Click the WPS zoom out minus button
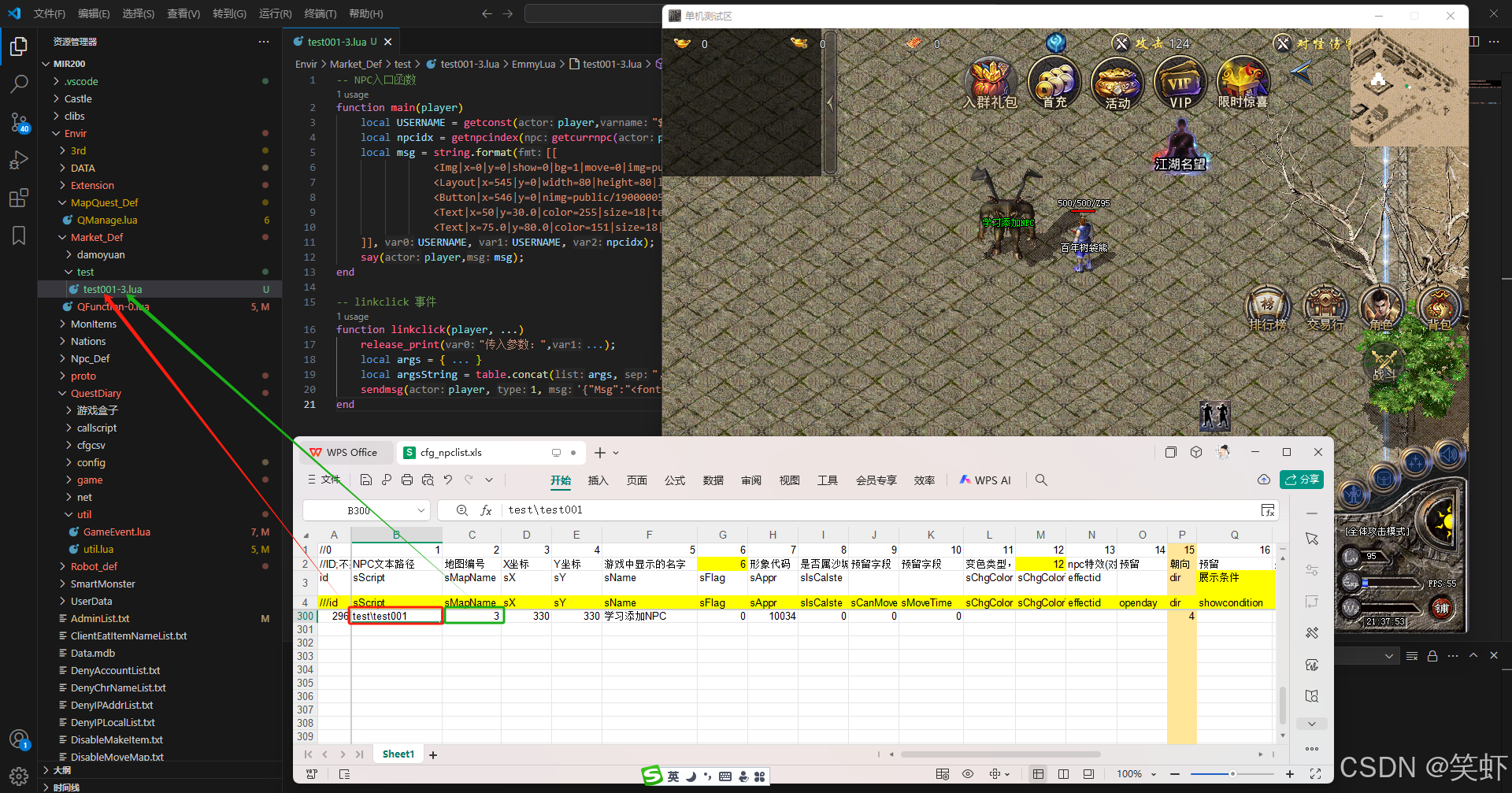This screenshot has height=793, width=1512. (x=1175, y=774)
